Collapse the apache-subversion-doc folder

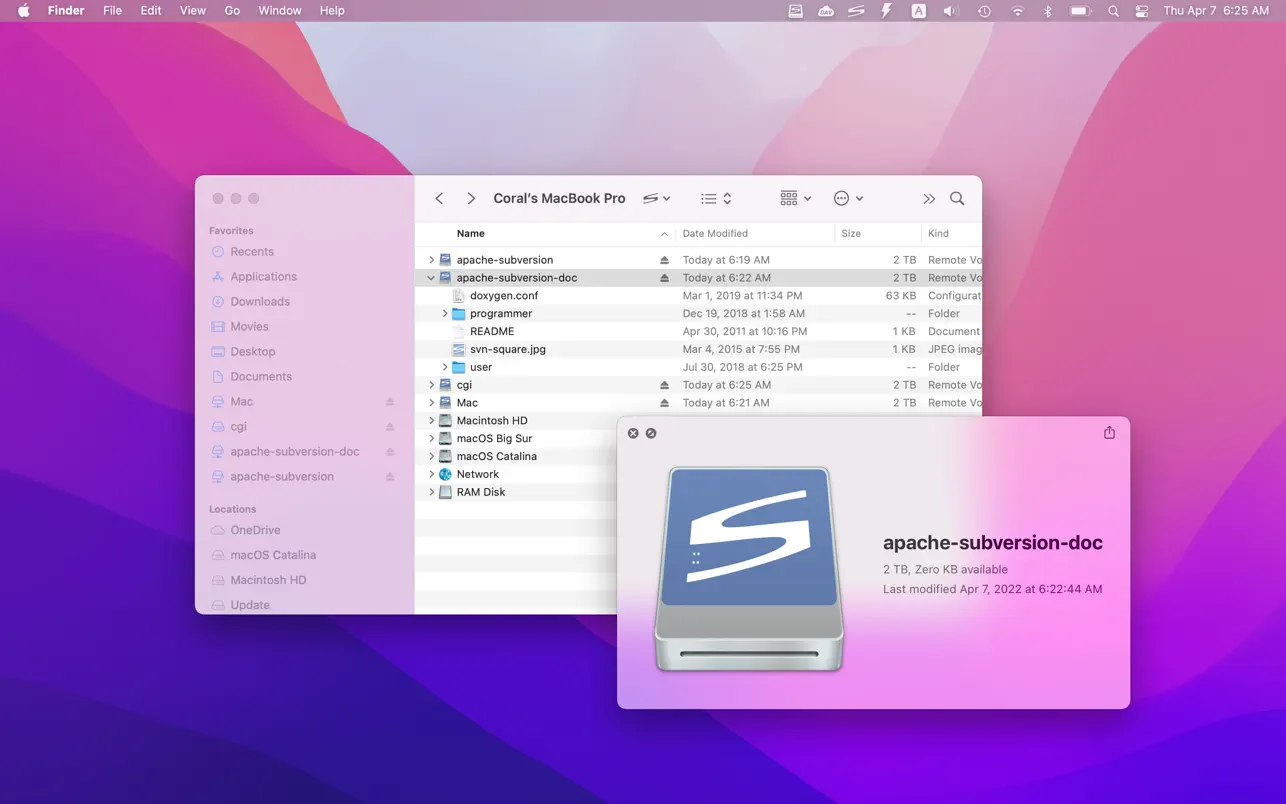tap(431, 277)
